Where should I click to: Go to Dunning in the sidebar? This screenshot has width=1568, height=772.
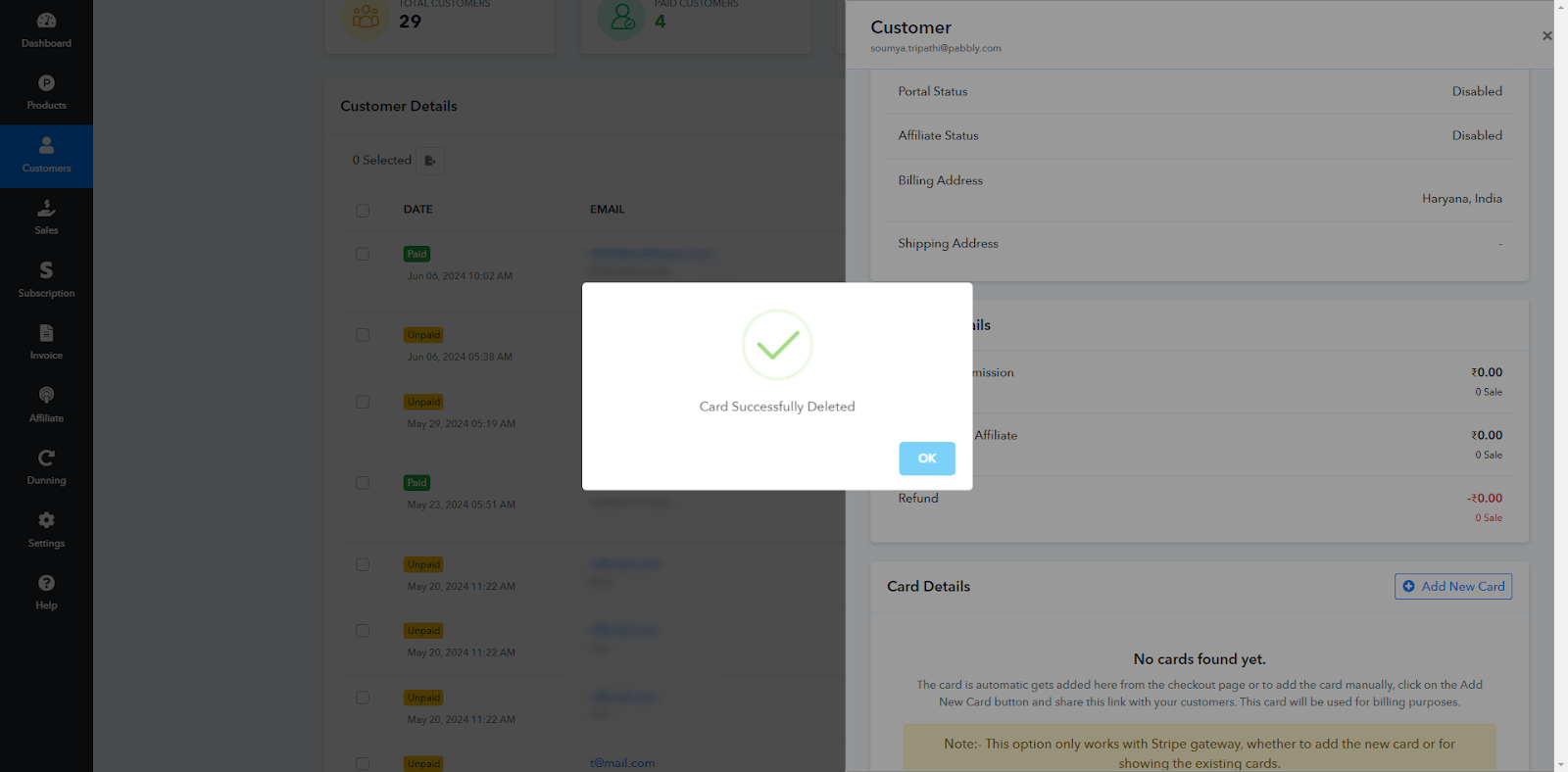46,468
